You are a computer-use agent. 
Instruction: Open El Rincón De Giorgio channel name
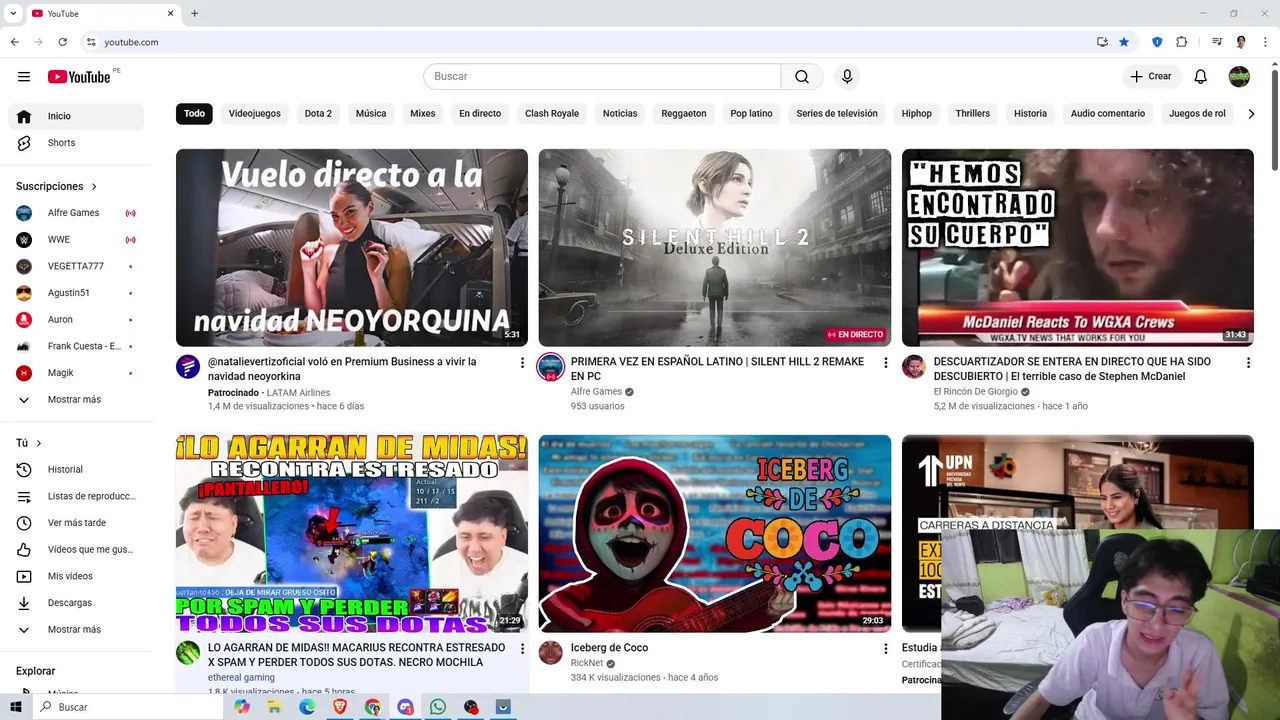(x=976, y=392)
